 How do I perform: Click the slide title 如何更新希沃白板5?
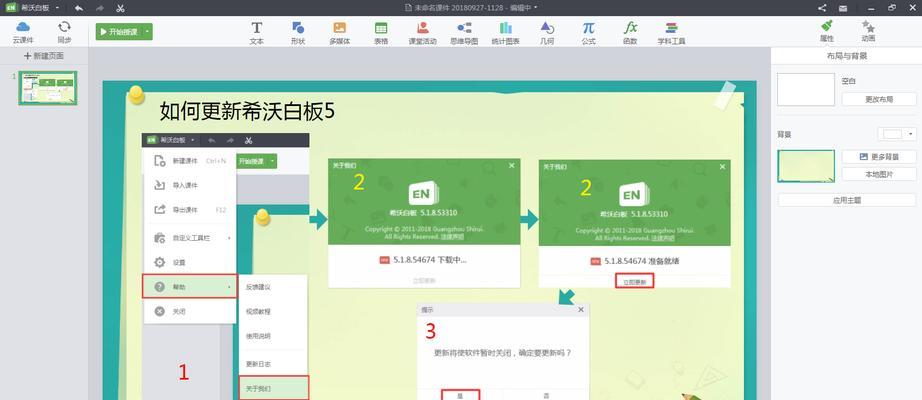click(x=248, y=111)
